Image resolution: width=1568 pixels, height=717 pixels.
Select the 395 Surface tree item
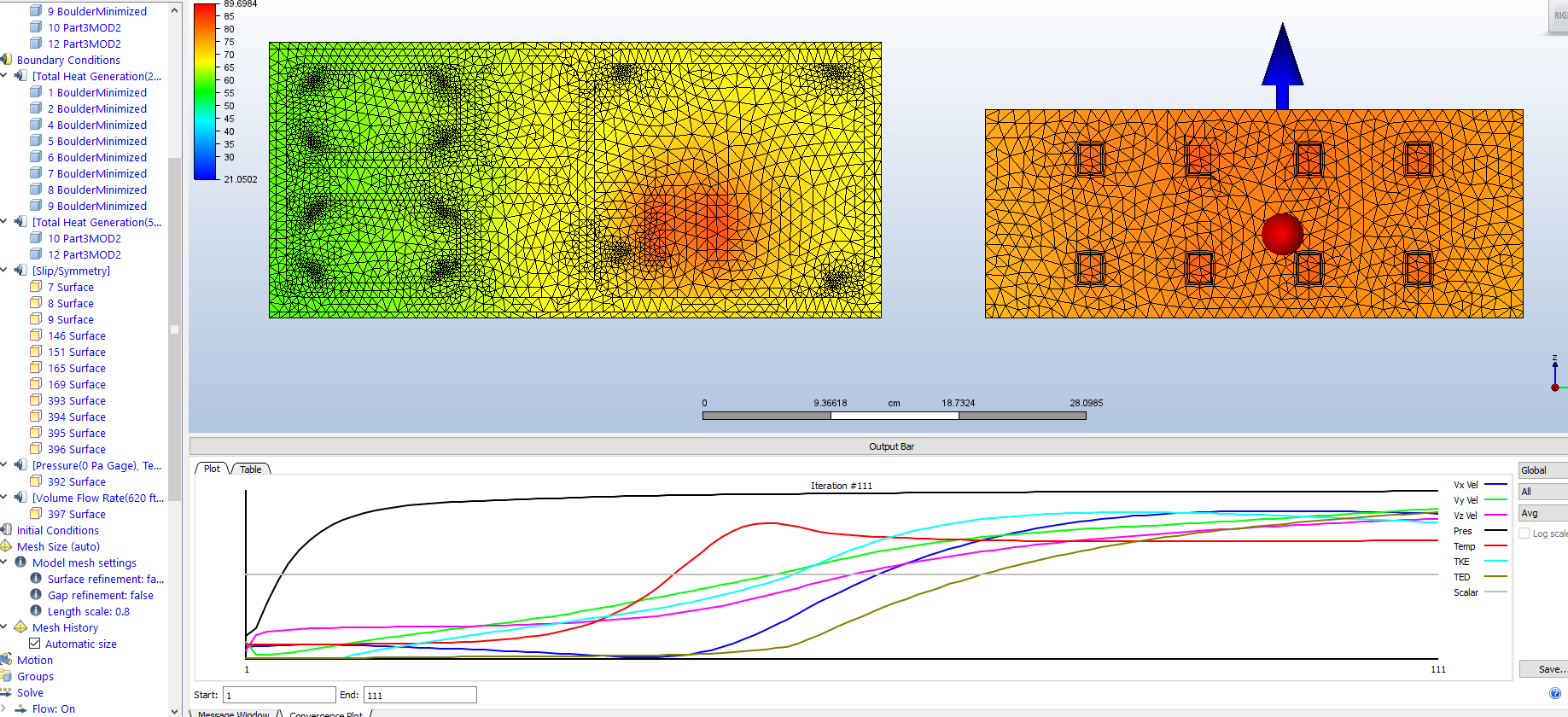click(x=77, y=433)
